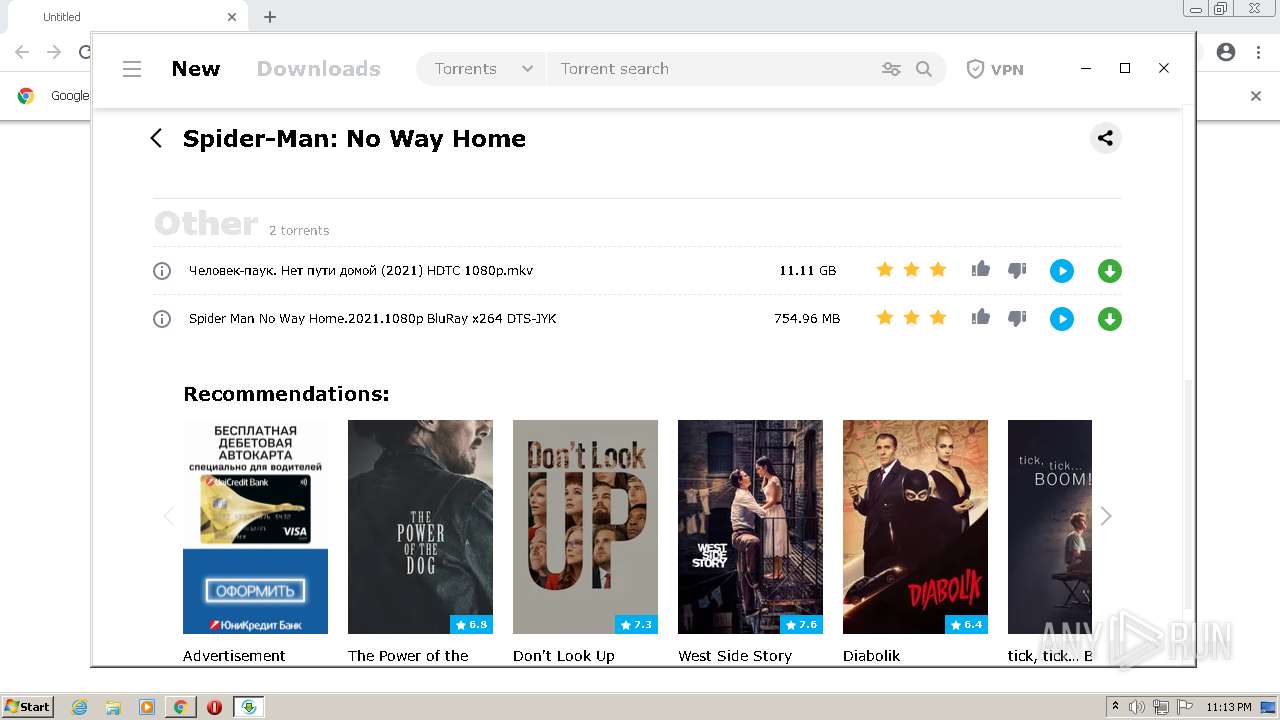Click star rating of 754.96 MB torrent
The height and width of the screenshot is (720, 1280).
pyautogui.click(x=911, y=318)
